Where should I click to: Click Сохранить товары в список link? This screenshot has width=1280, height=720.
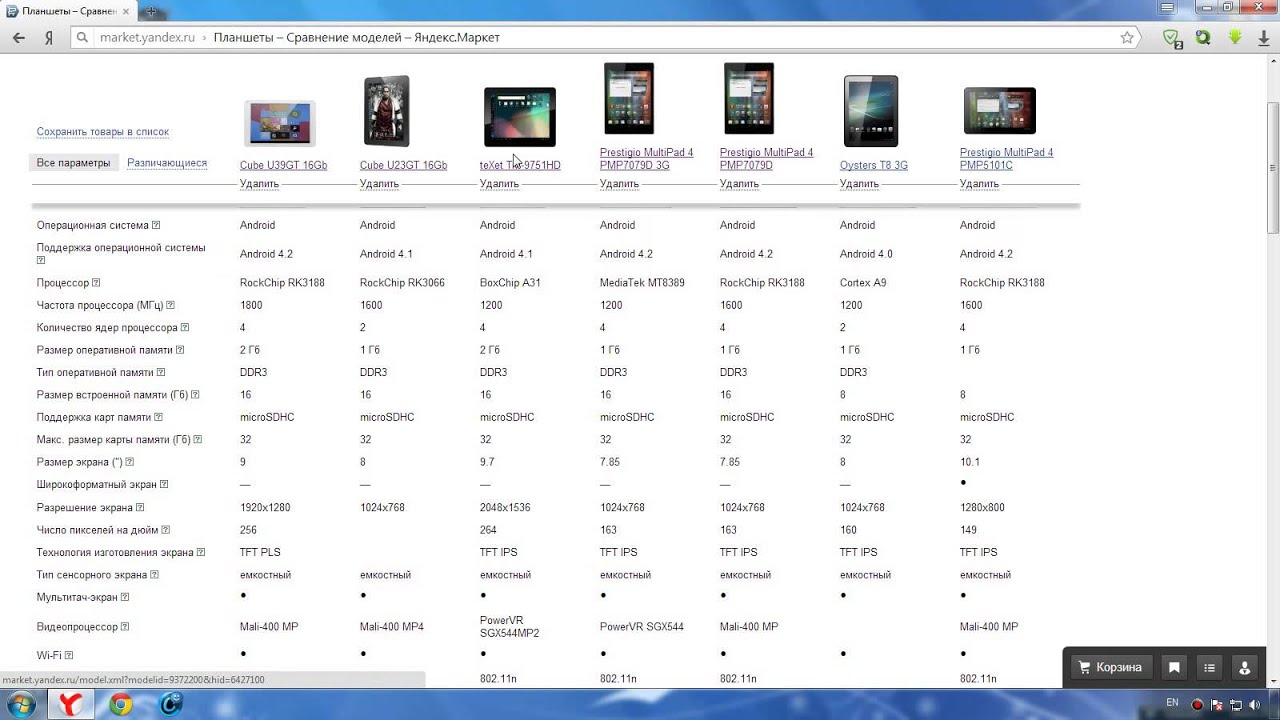(x=103, y=132)
